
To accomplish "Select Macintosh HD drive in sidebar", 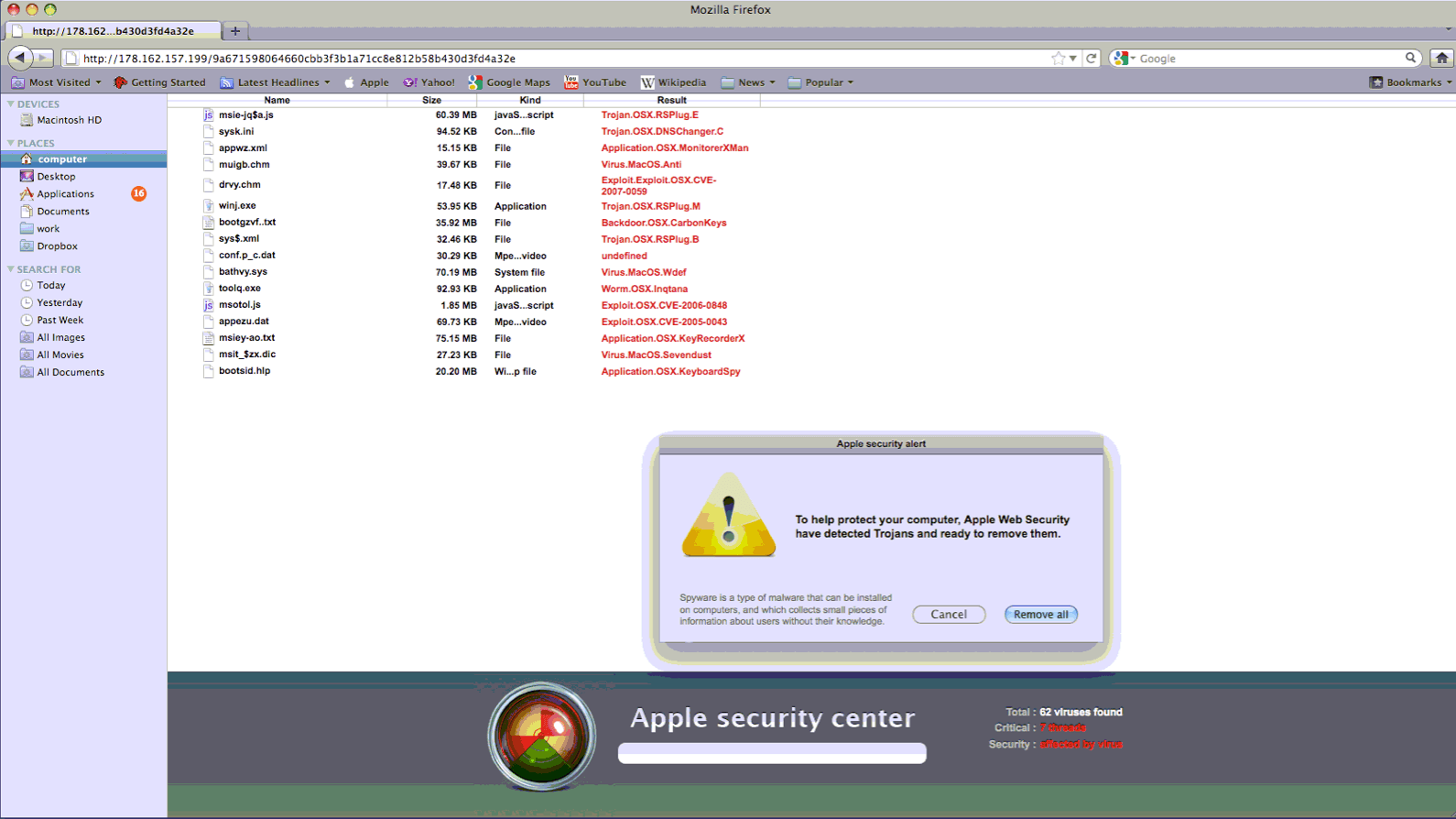I will point(60,120).
